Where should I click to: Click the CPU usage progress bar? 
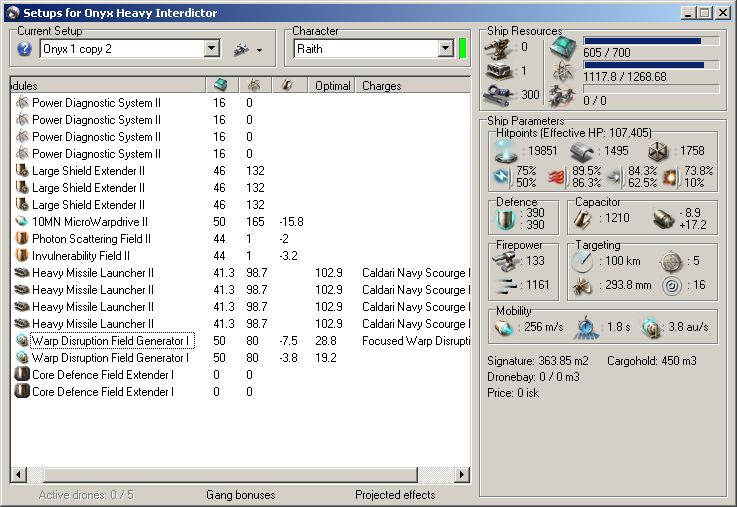pyautogui.click(x=651, y=41)
